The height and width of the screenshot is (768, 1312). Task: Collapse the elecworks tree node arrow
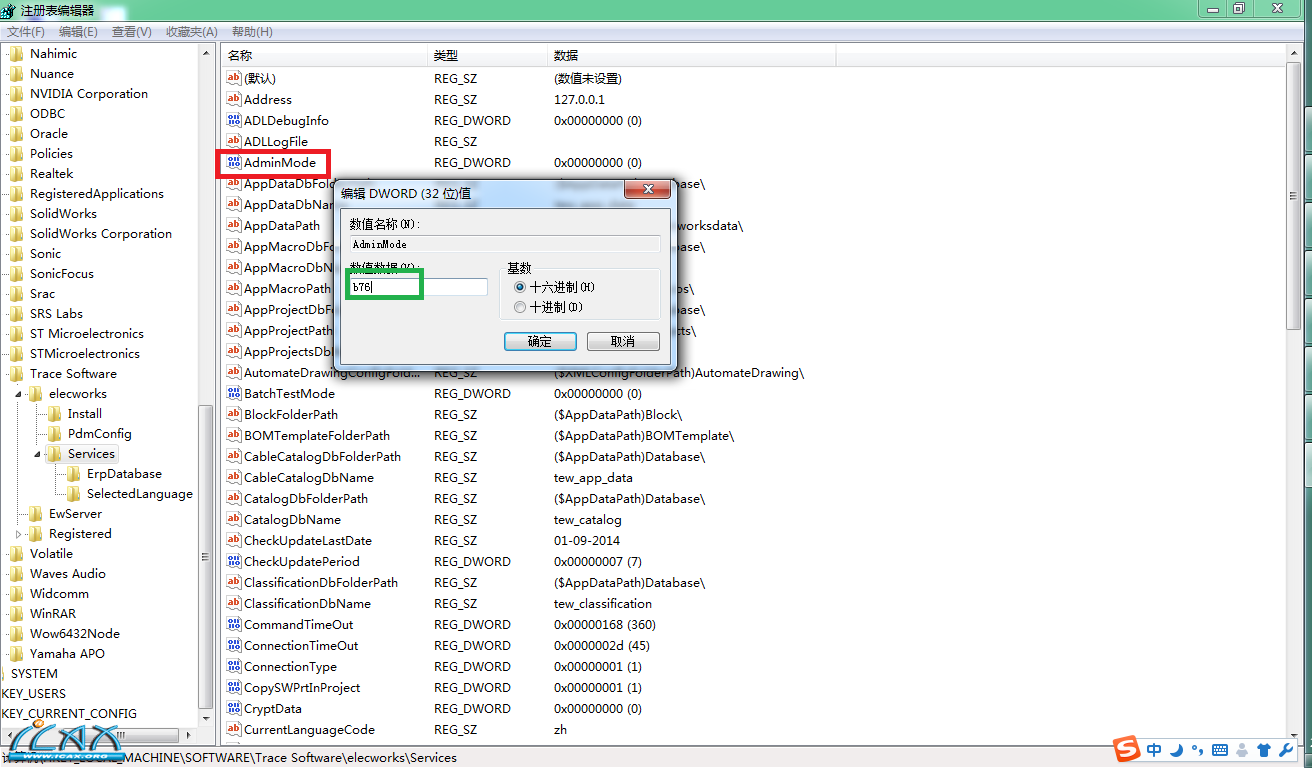20,394
